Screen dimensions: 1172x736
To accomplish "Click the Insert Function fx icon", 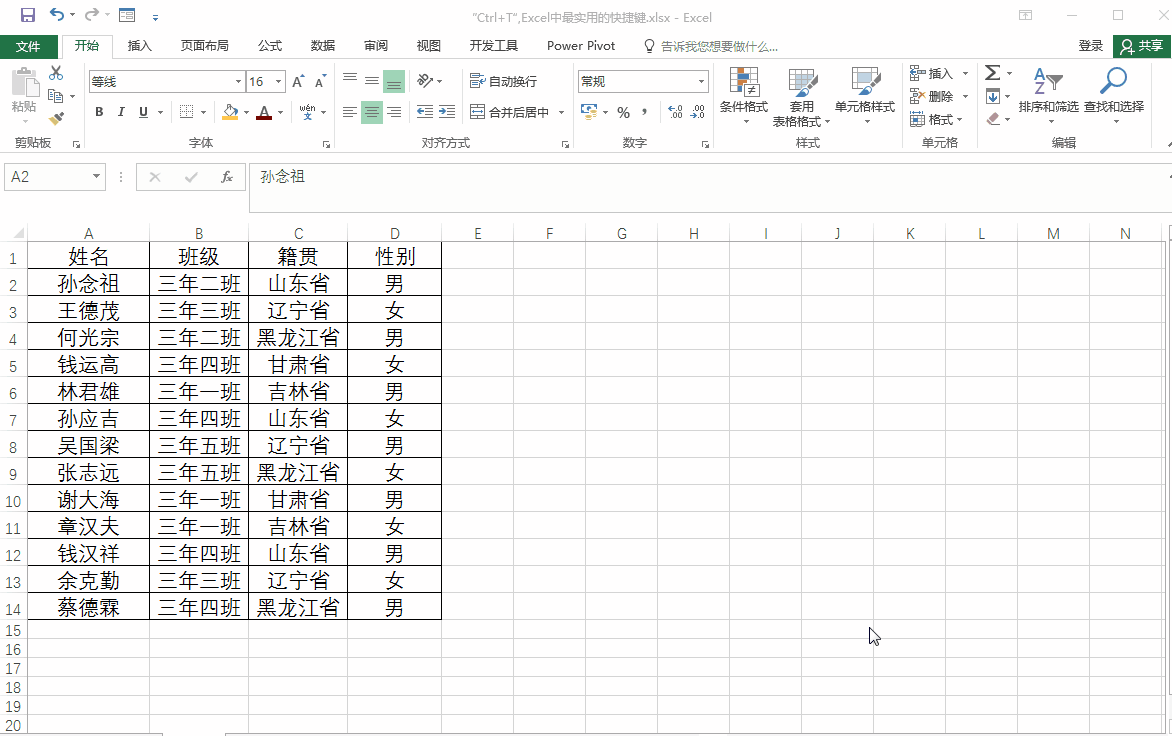I will tap(226, 177).
